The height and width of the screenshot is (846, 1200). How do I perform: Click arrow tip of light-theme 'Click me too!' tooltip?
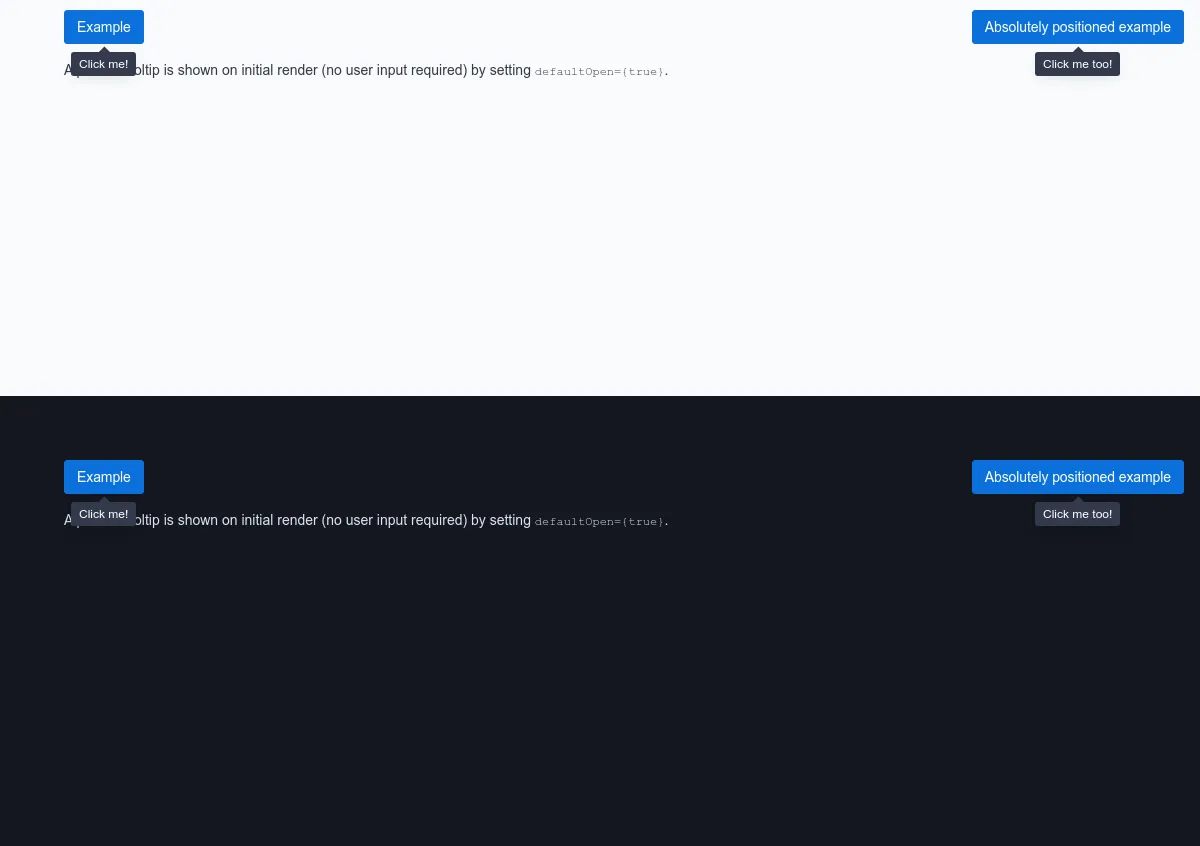[1078, 49]
